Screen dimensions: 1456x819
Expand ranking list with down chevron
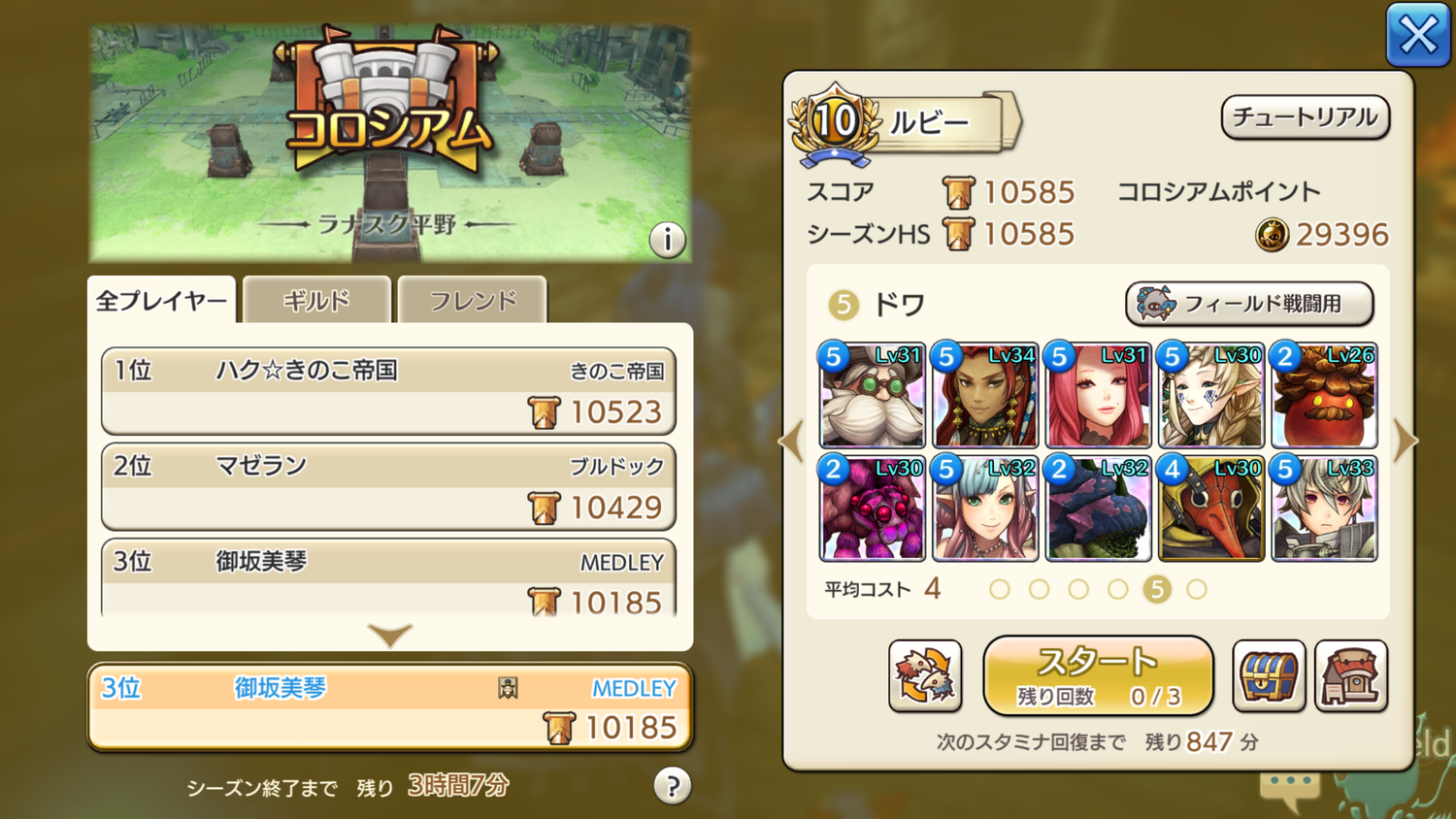click(x=390, y=636)
